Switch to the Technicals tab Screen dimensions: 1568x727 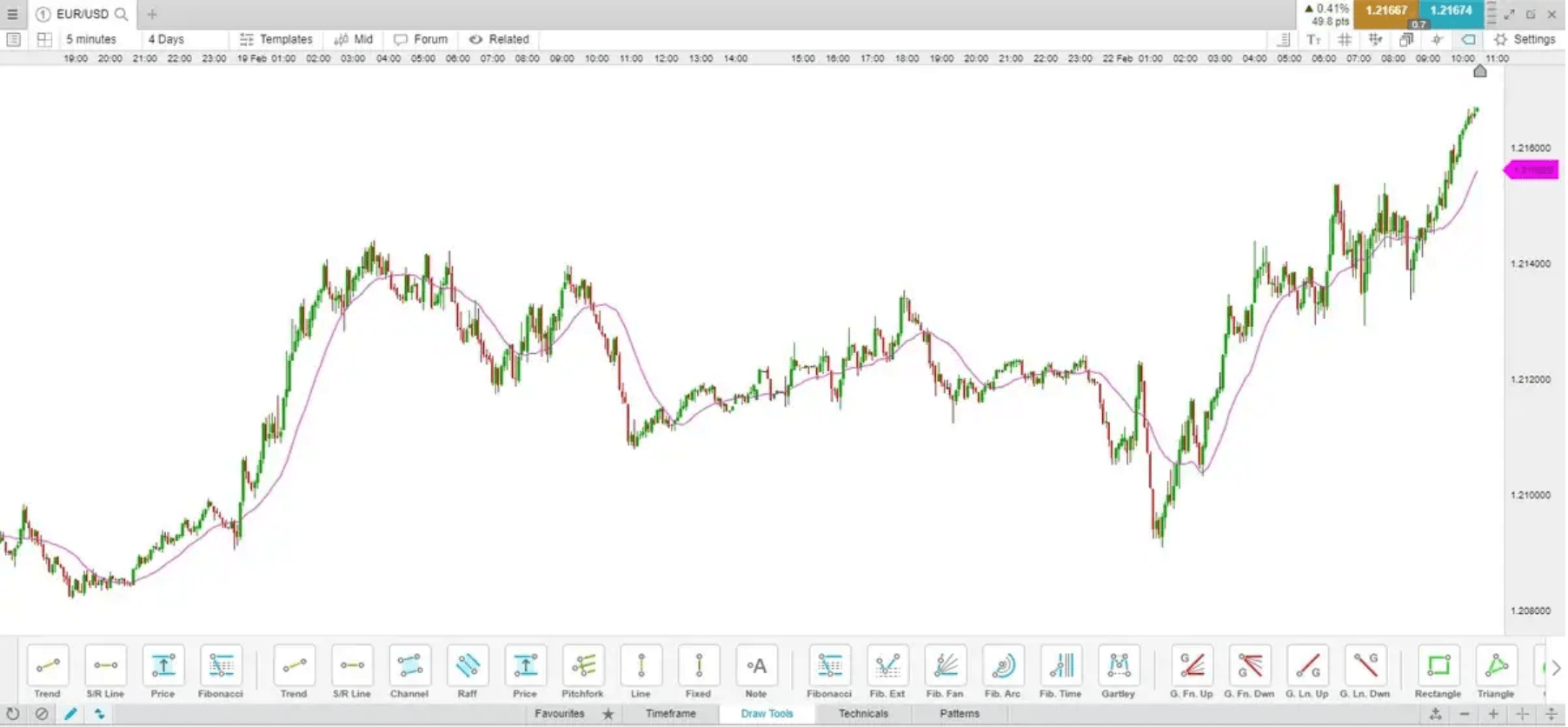pyautogui.click(x=863, y=714)
